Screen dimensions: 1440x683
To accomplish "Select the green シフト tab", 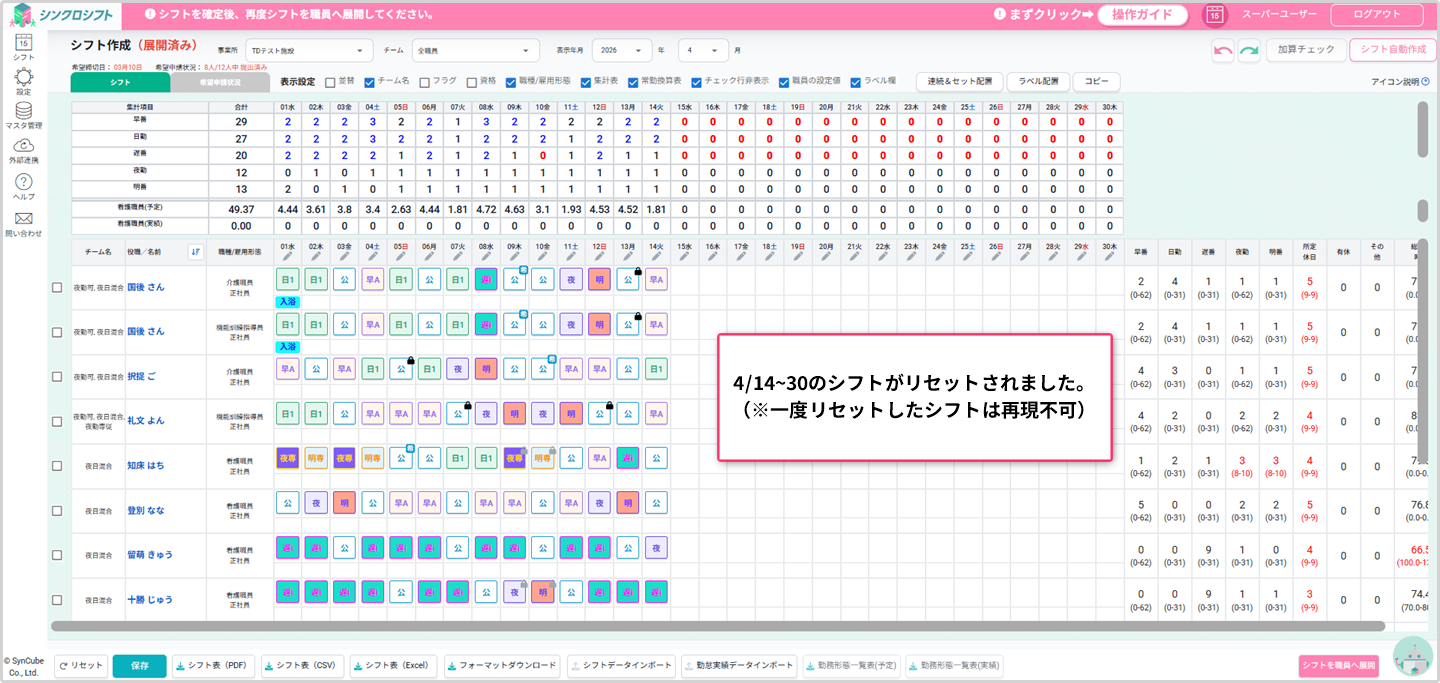I will (x=120, y=82).
